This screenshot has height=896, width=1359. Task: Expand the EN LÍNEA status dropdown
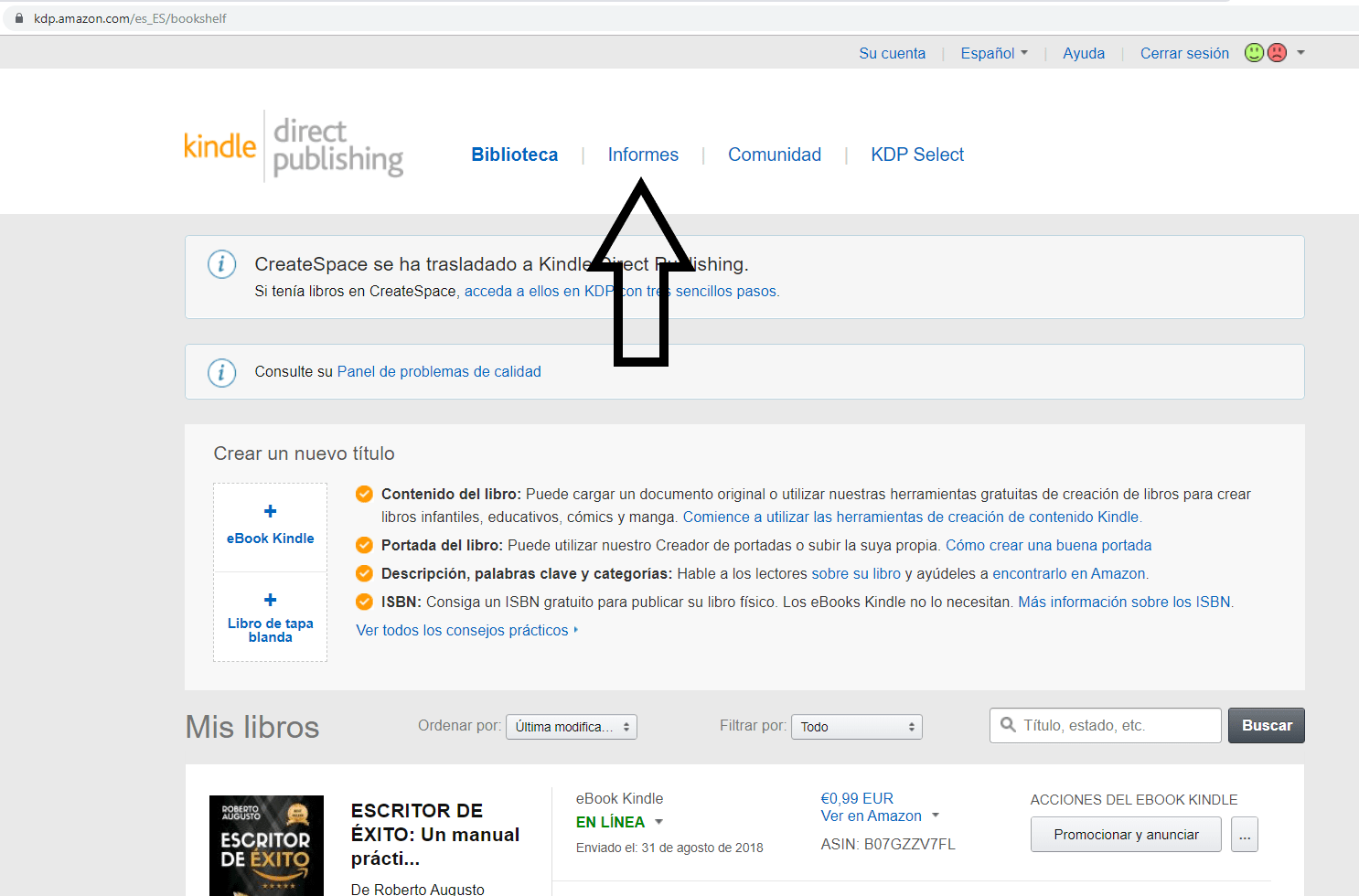(620, 822)
